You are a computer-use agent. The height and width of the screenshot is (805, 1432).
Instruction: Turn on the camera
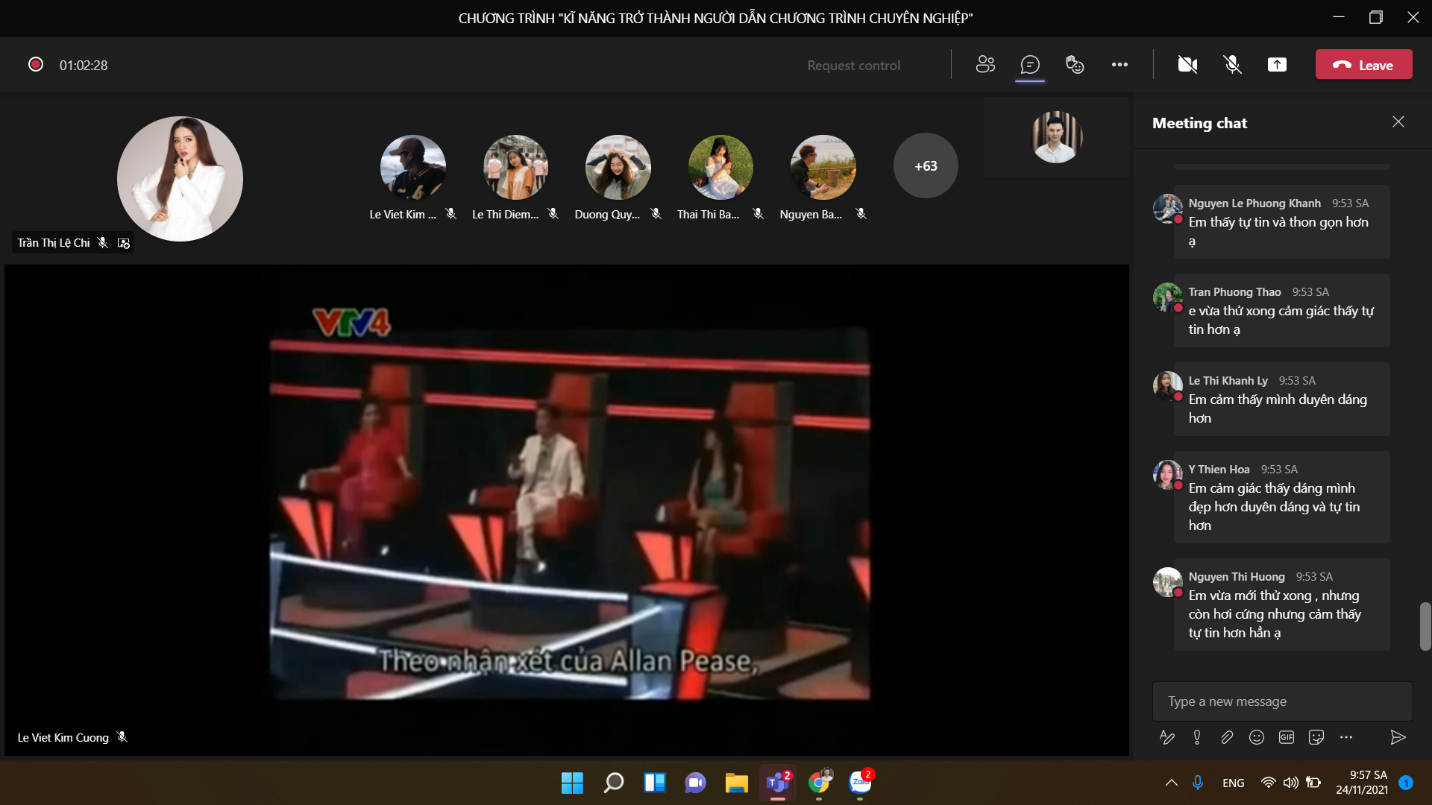1187,65
